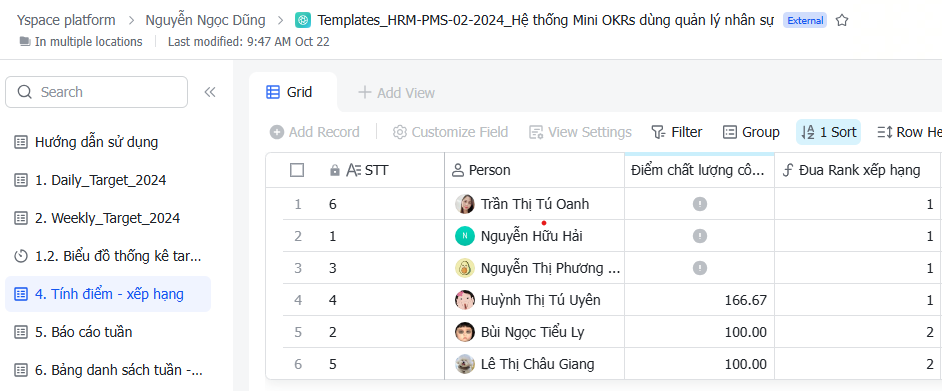942x391 pixels.
Task: Open Customize Field settings
Action: [x=450, y=132]
